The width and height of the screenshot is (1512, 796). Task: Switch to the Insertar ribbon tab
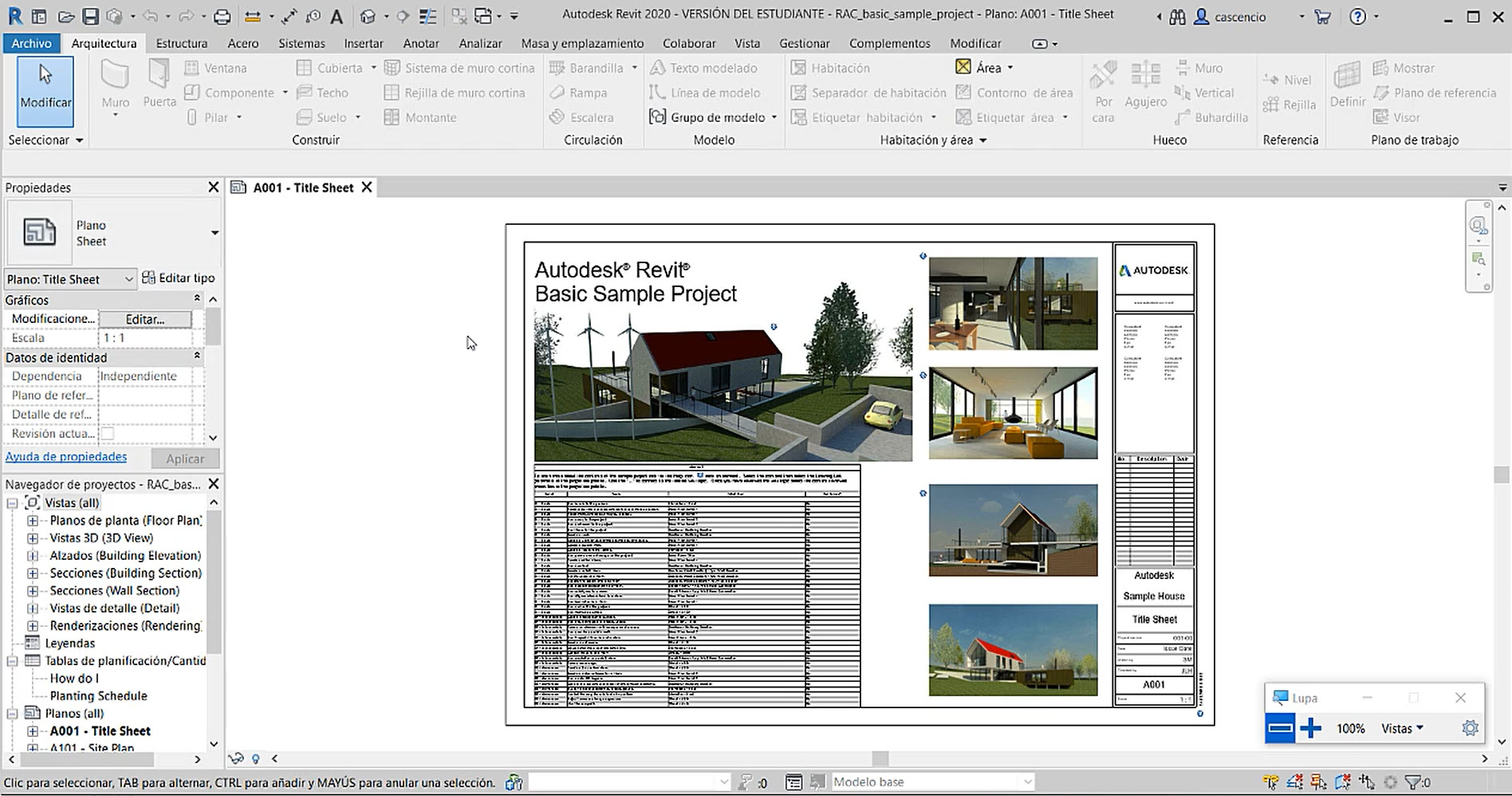coord(363,43)
